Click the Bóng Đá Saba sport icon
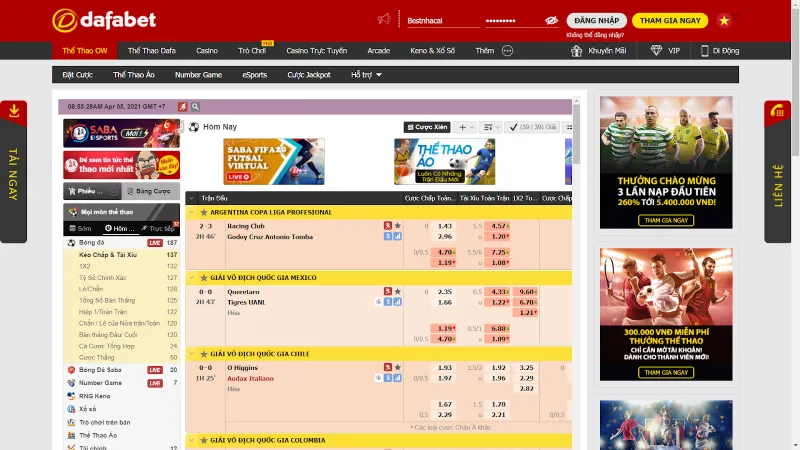The height and width of the screenshot is (450, 800). click(71, 370)
